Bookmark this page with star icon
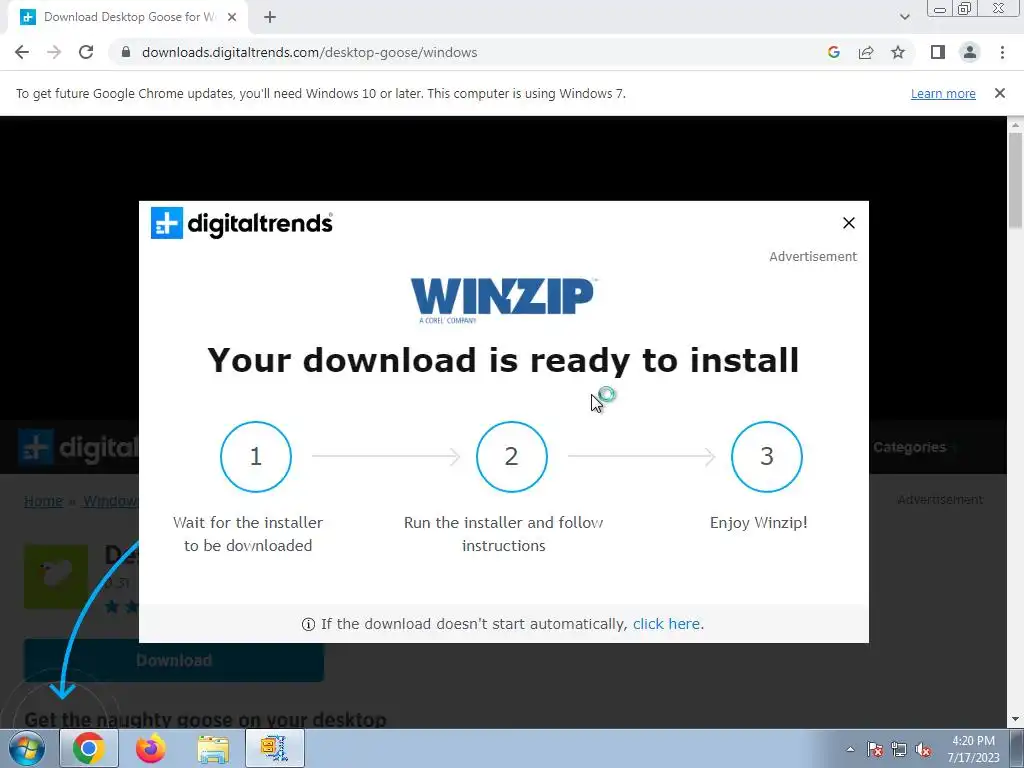Image resolution: width=1024 pixels, height=768 pixels. [898, 52]
